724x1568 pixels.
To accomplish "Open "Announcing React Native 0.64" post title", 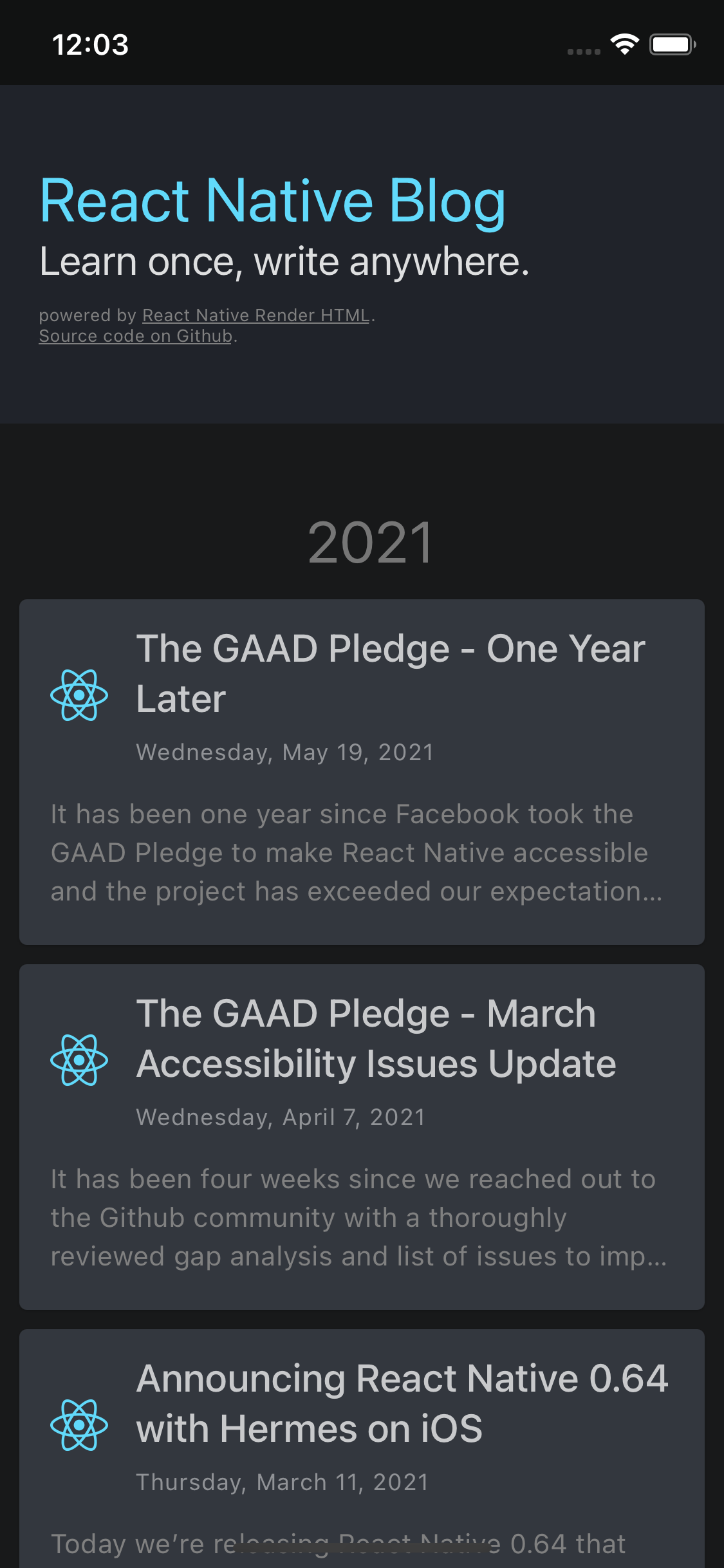I will pyautogui.click(x=402, y=1403).
